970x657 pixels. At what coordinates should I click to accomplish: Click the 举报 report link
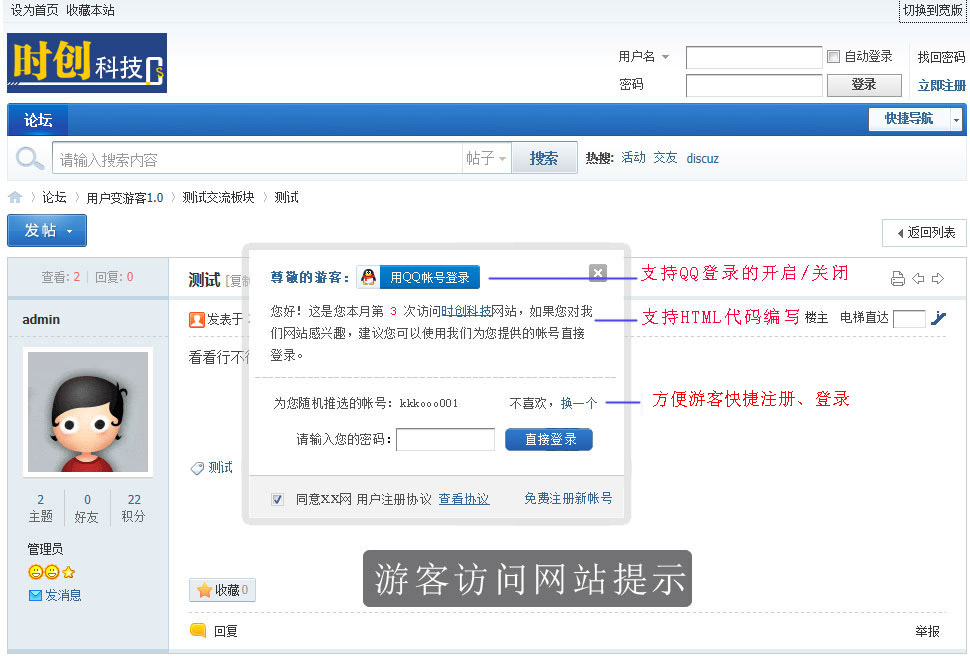click(927, 631)
